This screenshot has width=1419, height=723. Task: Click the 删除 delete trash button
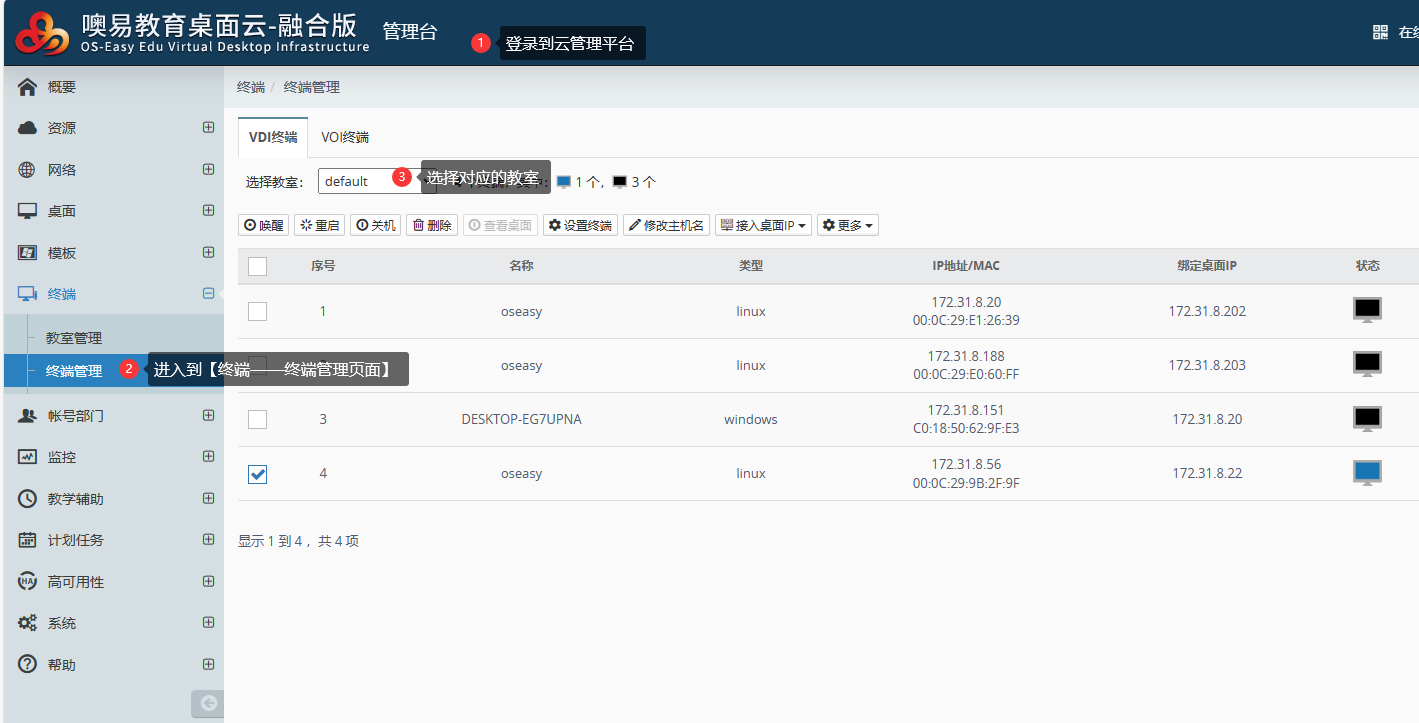431,225
